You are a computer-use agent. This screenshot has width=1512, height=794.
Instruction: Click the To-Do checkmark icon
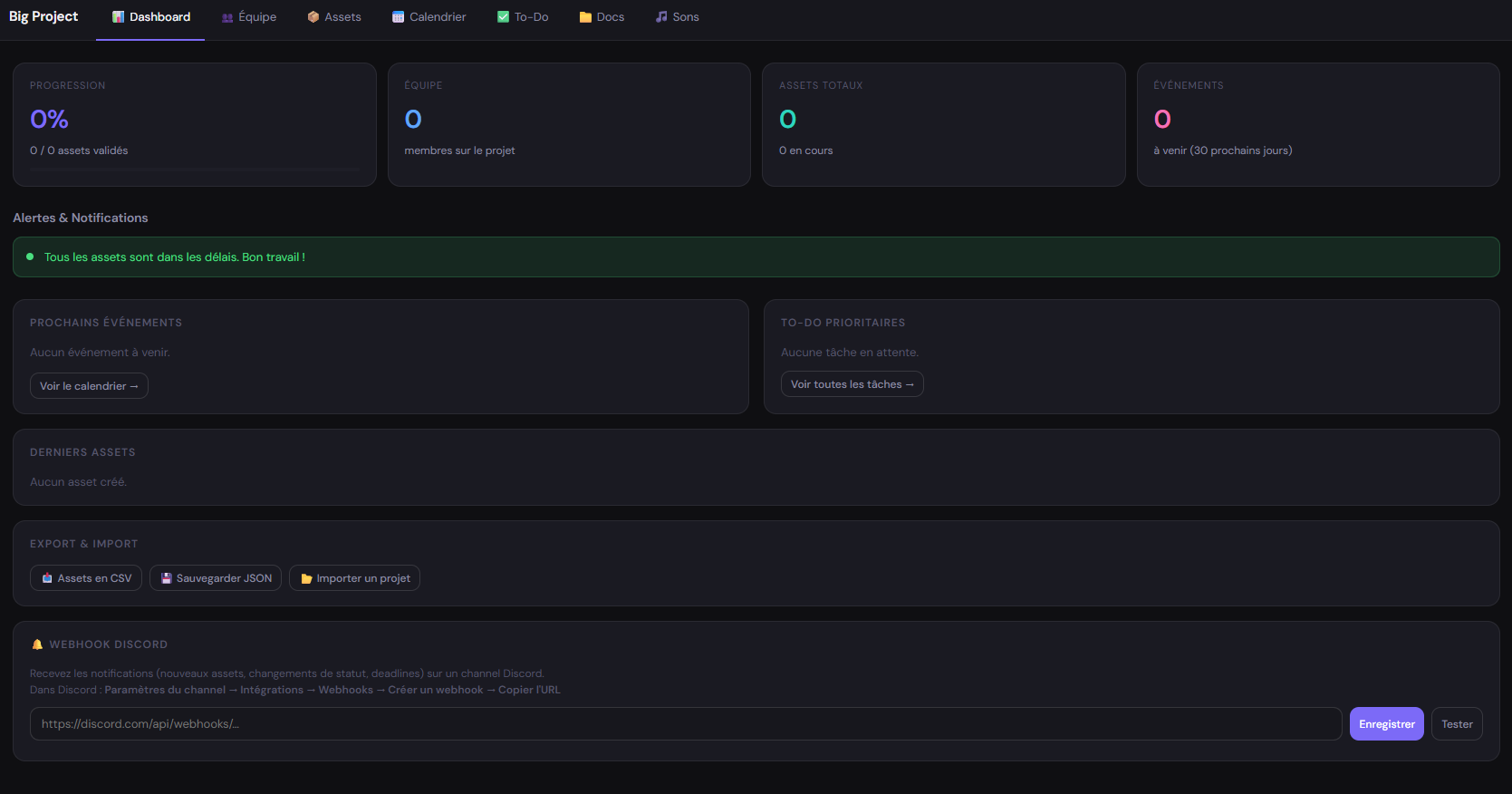[503, 17]
